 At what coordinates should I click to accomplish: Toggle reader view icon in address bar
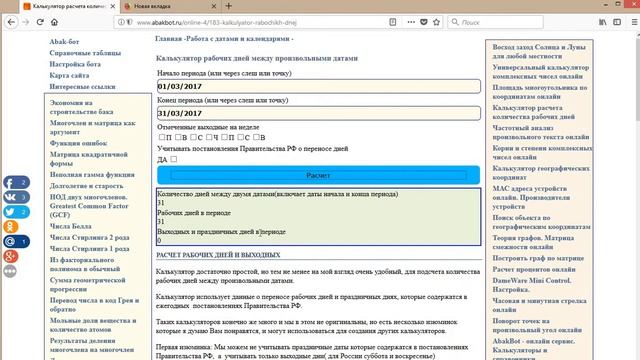point(393,22)
